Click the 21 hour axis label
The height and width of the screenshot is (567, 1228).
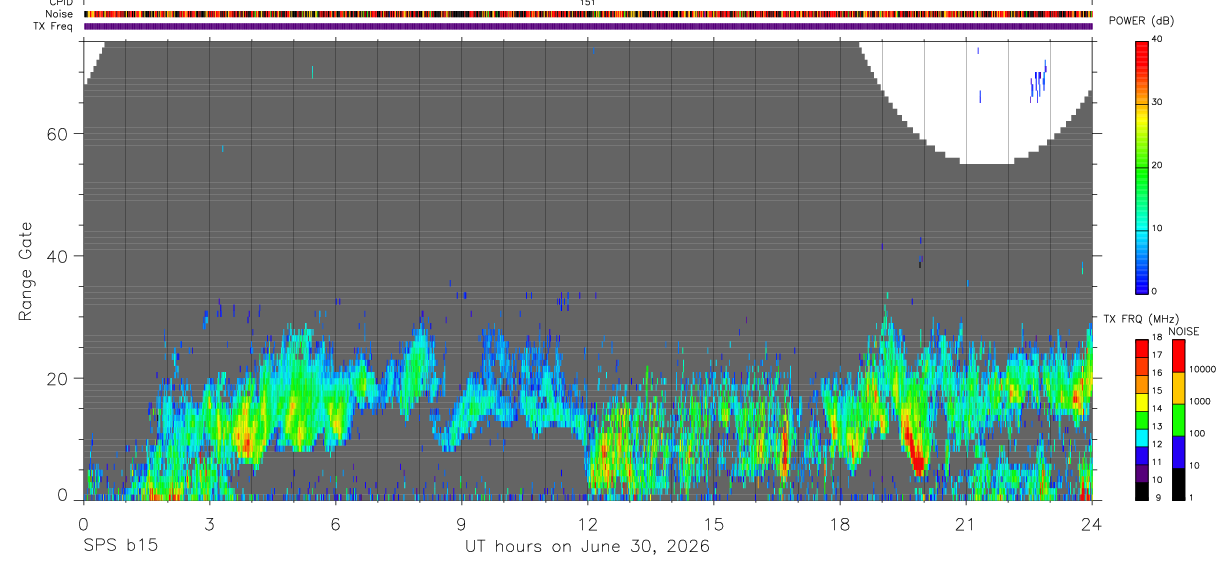(966, 524)
